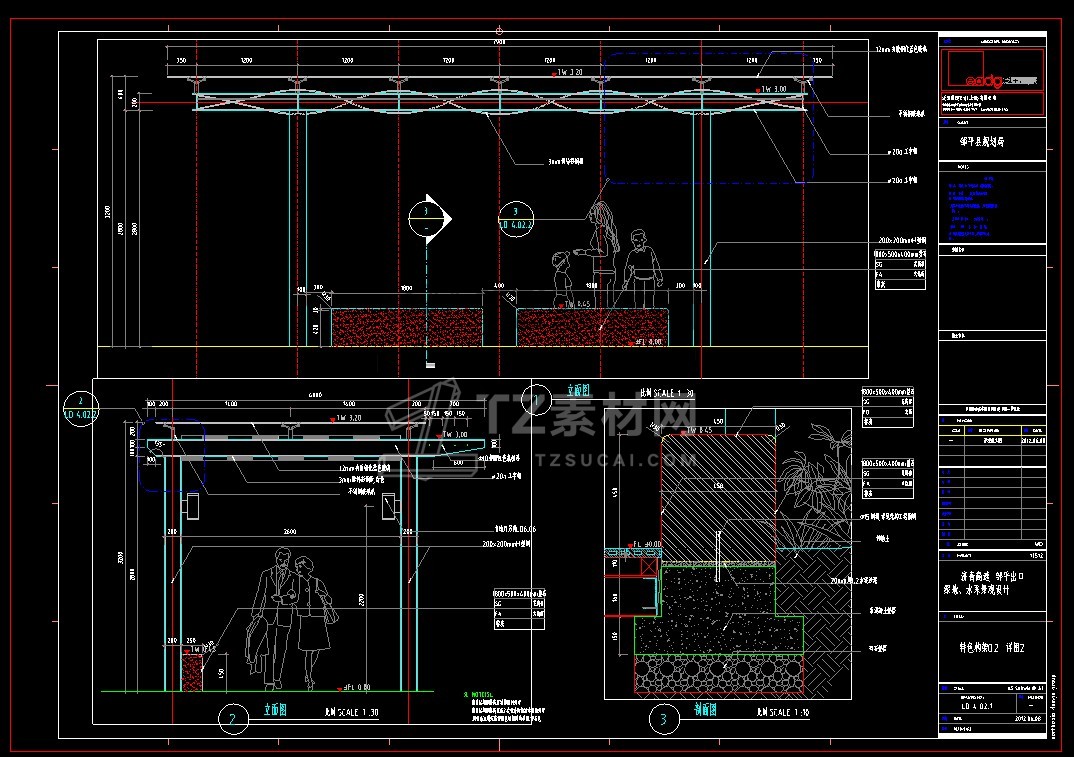Select the 2600 dimension in elevation 2
Screen dimensions: 1074x757
290,532
